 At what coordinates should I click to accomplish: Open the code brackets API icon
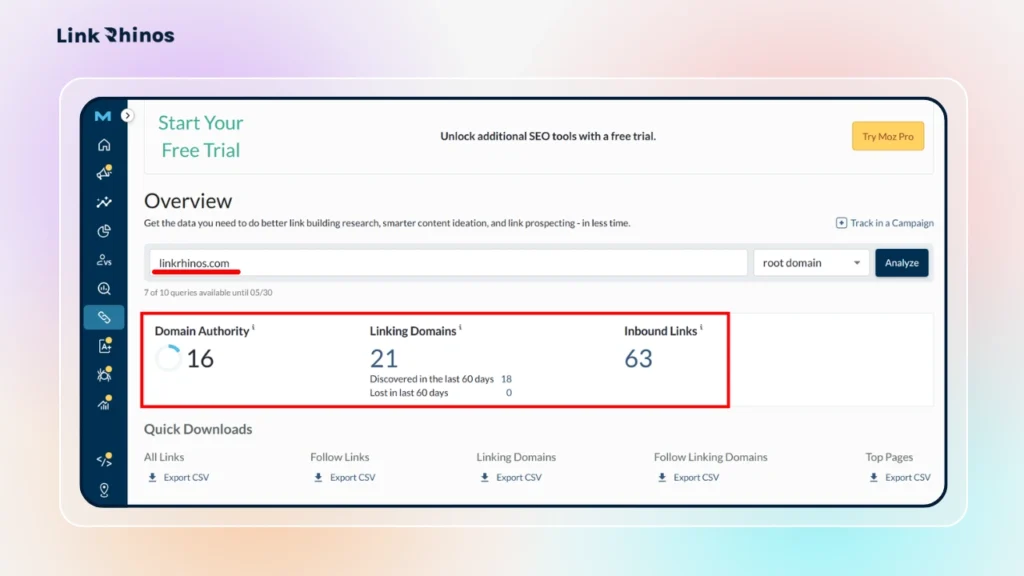104,460
